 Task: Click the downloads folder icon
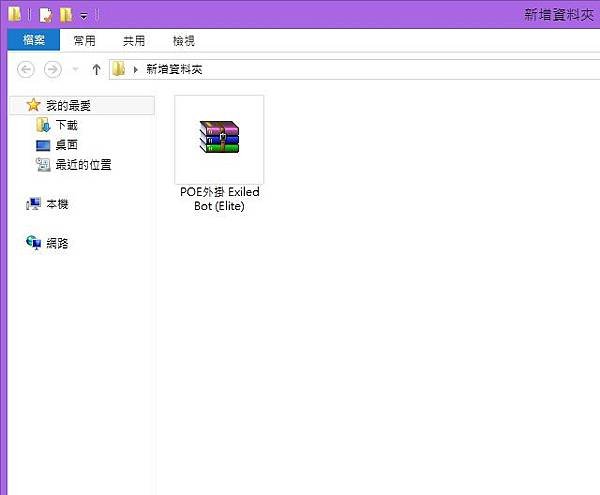43,125
